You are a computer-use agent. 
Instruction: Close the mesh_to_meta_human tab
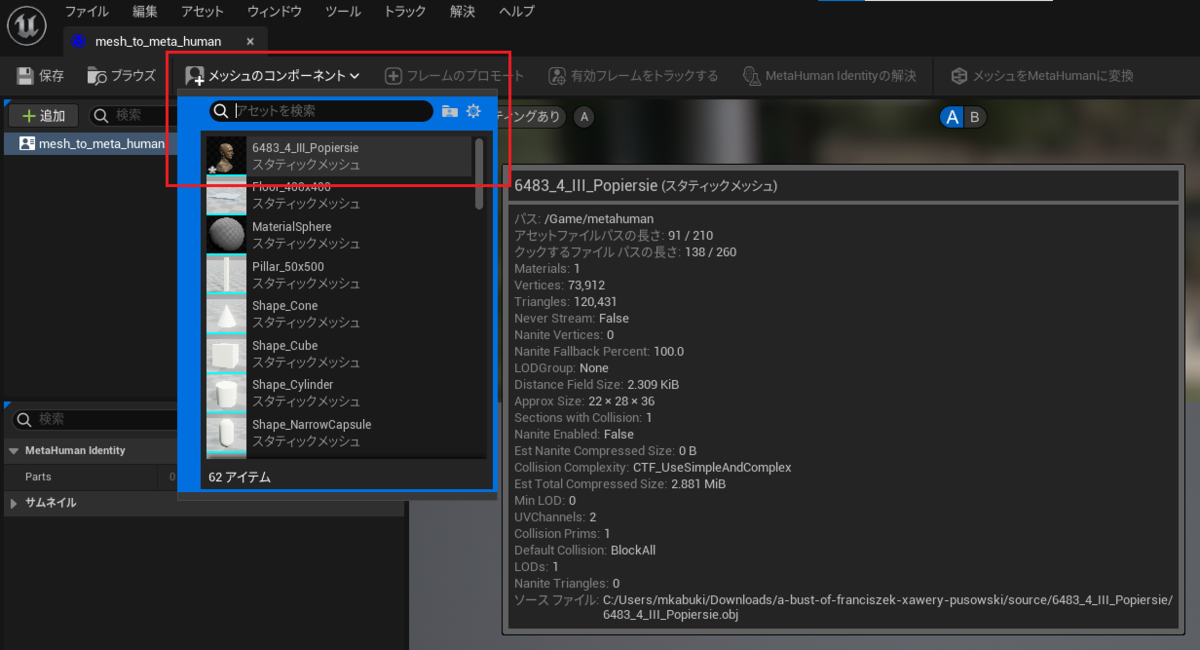[250, 42]
